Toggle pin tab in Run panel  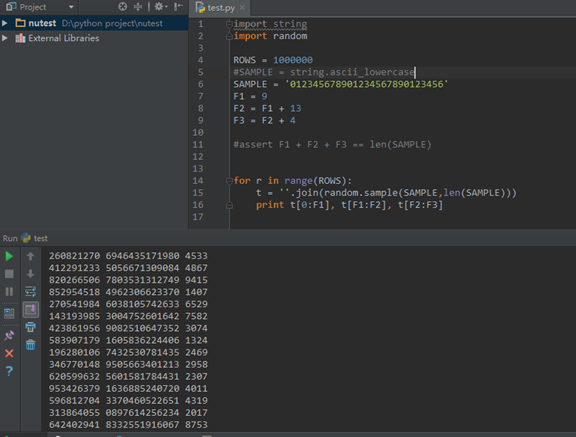9,335
